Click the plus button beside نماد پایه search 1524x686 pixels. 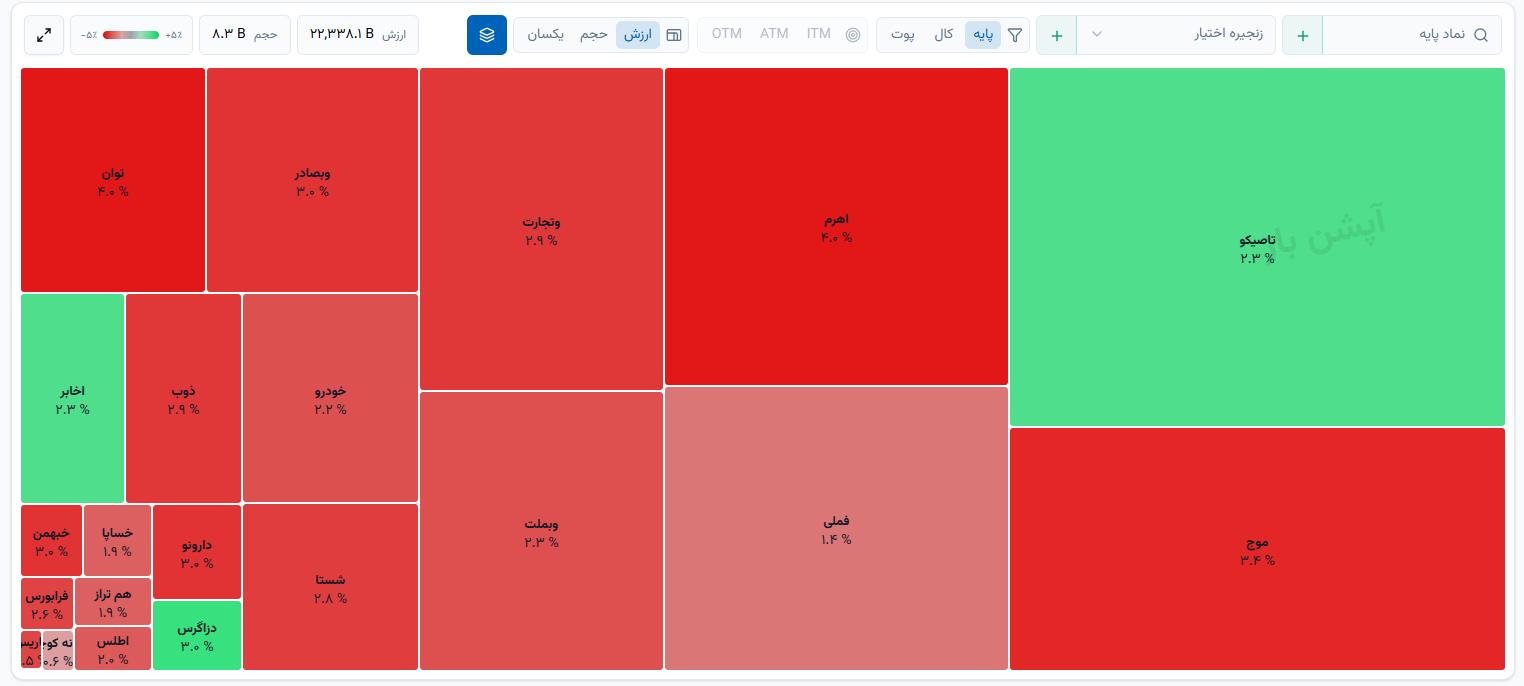pyautogui.click(x=1303, y=35)
